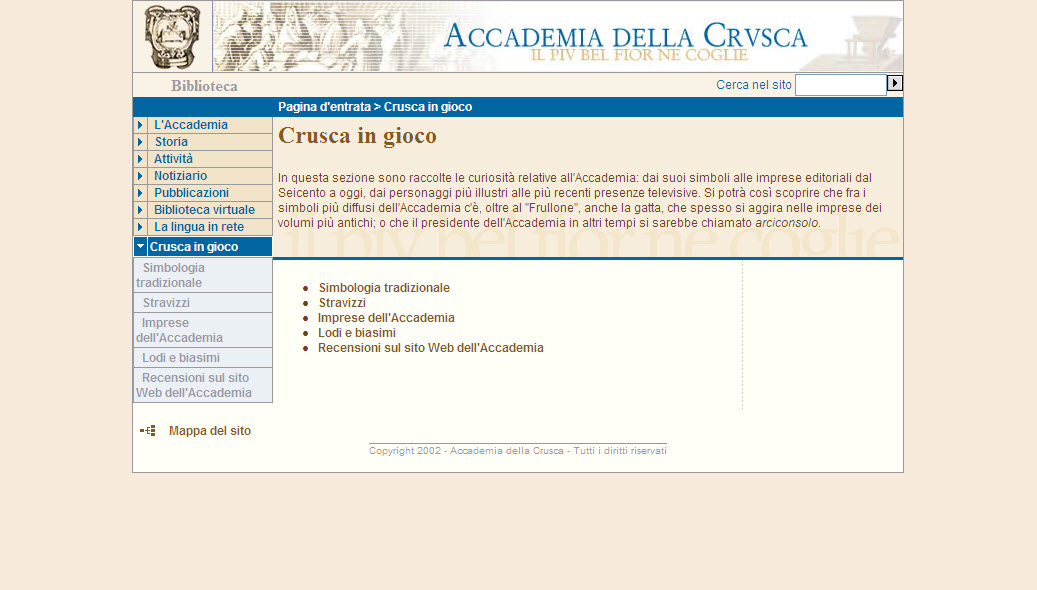Click the Crusca in gioco page heading
Image resolution: width=1037 pixels, height=590 pixels.
tap(357, 136)
